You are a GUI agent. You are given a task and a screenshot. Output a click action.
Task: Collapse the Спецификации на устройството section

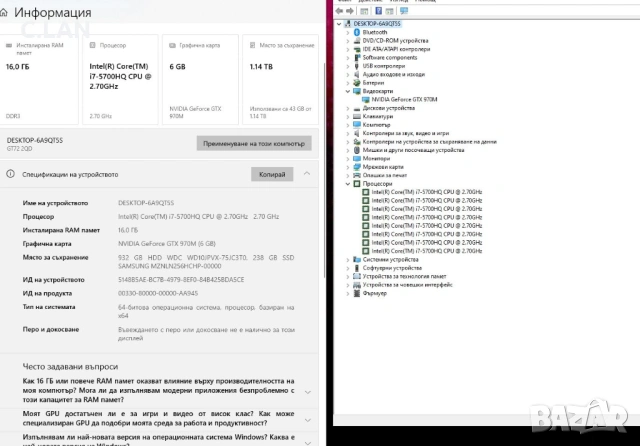(307, 174)
